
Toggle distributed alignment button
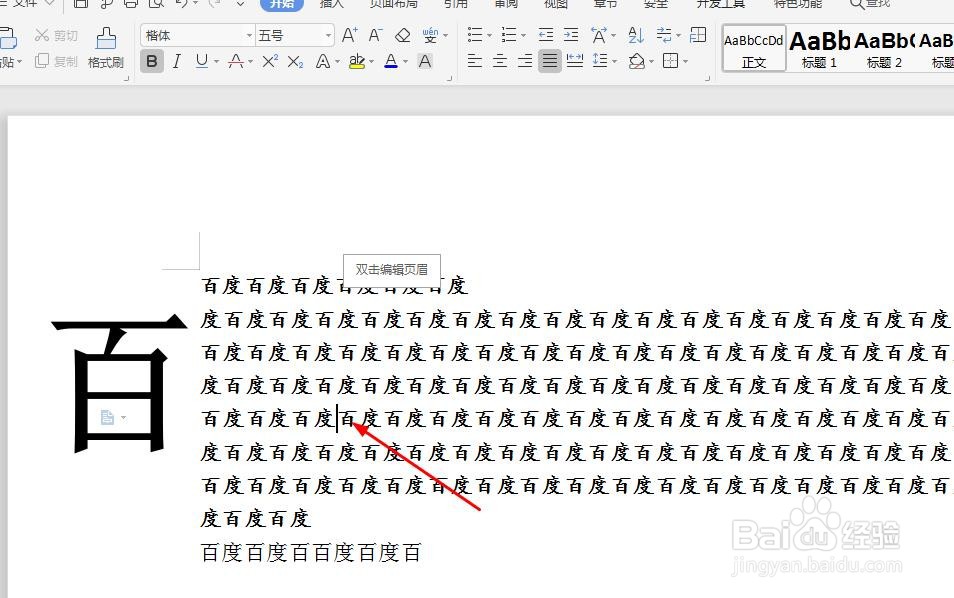click(x=574, y=61)
